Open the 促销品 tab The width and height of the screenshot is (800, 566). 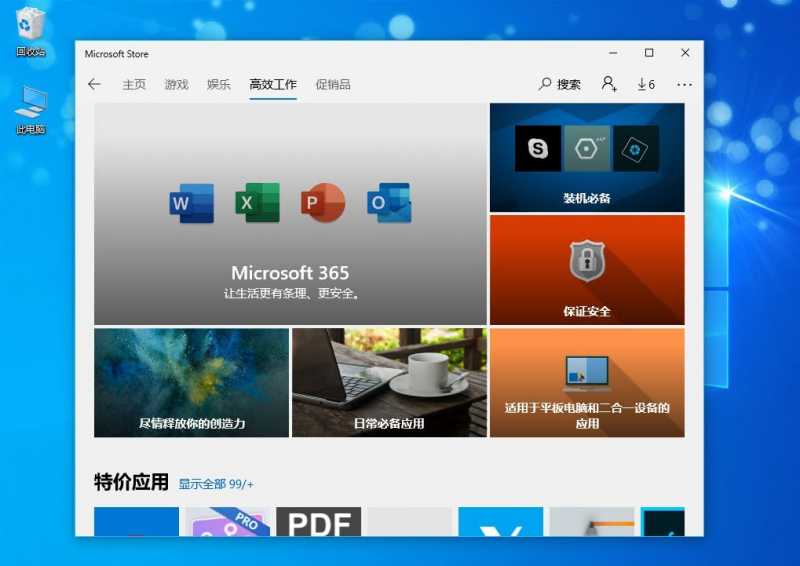pos(333,84)
